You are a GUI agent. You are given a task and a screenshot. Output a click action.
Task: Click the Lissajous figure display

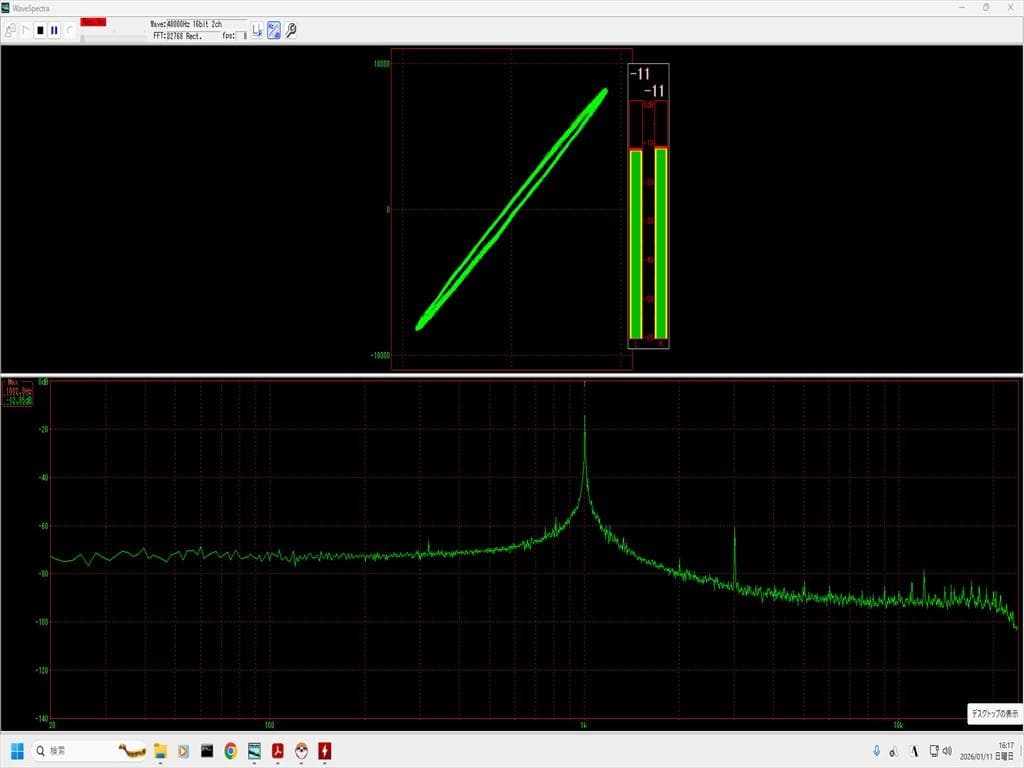(511, 209)
